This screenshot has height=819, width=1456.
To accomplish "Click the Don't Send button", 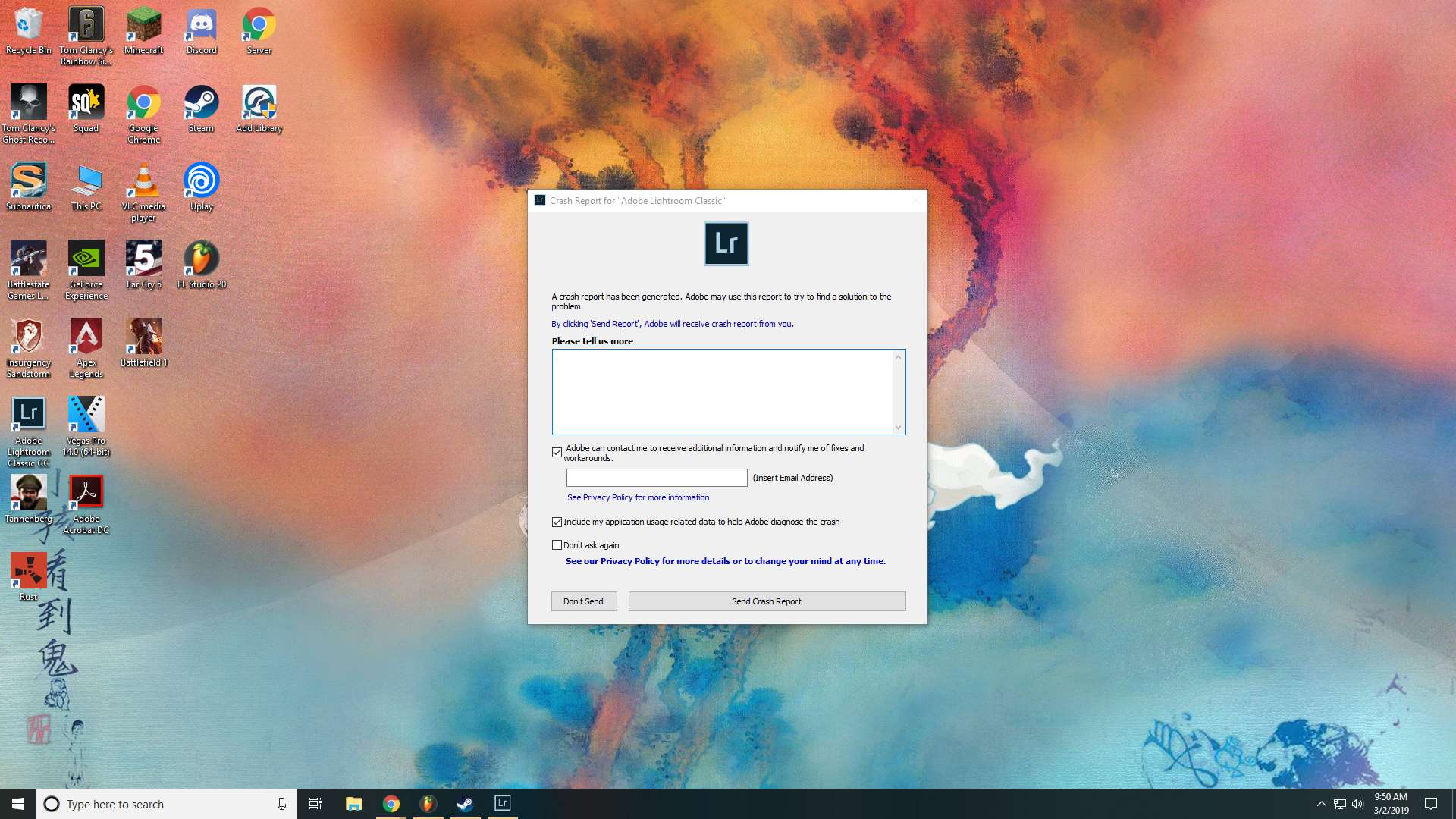I will [583, 601].
